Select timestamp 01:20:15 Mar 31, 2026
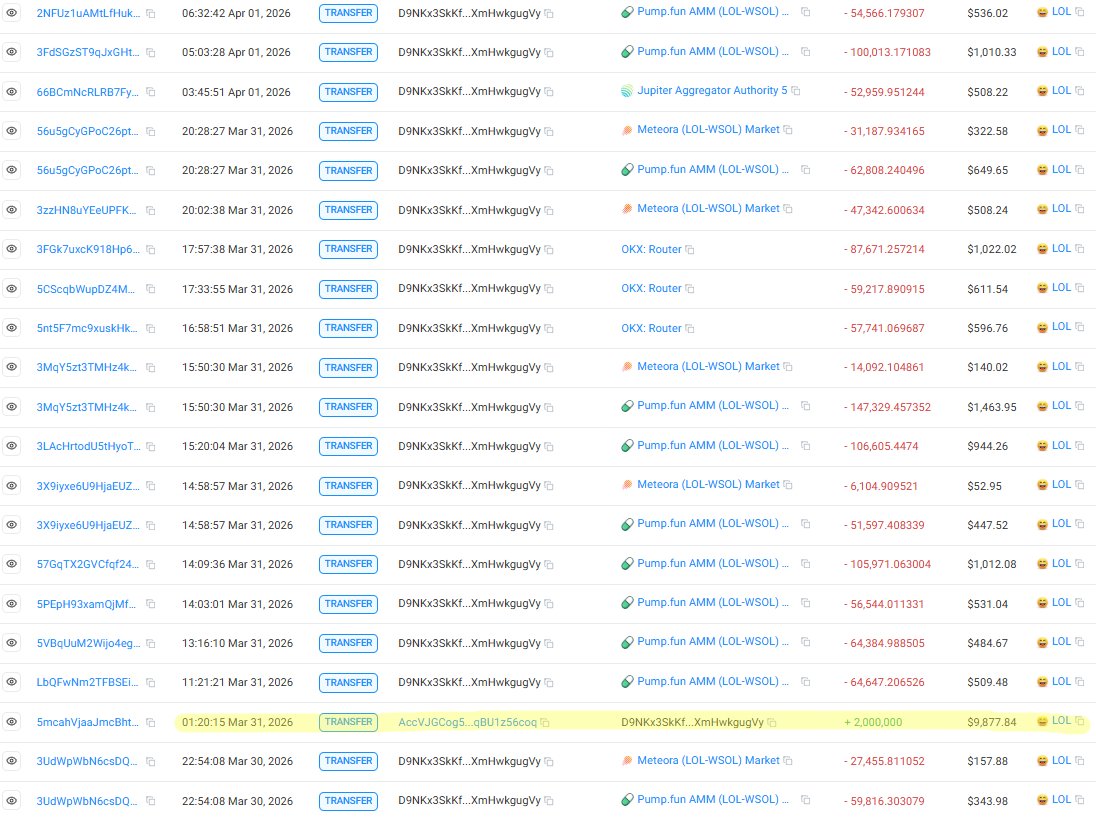Screen dimensions: 1096x818 237,722
